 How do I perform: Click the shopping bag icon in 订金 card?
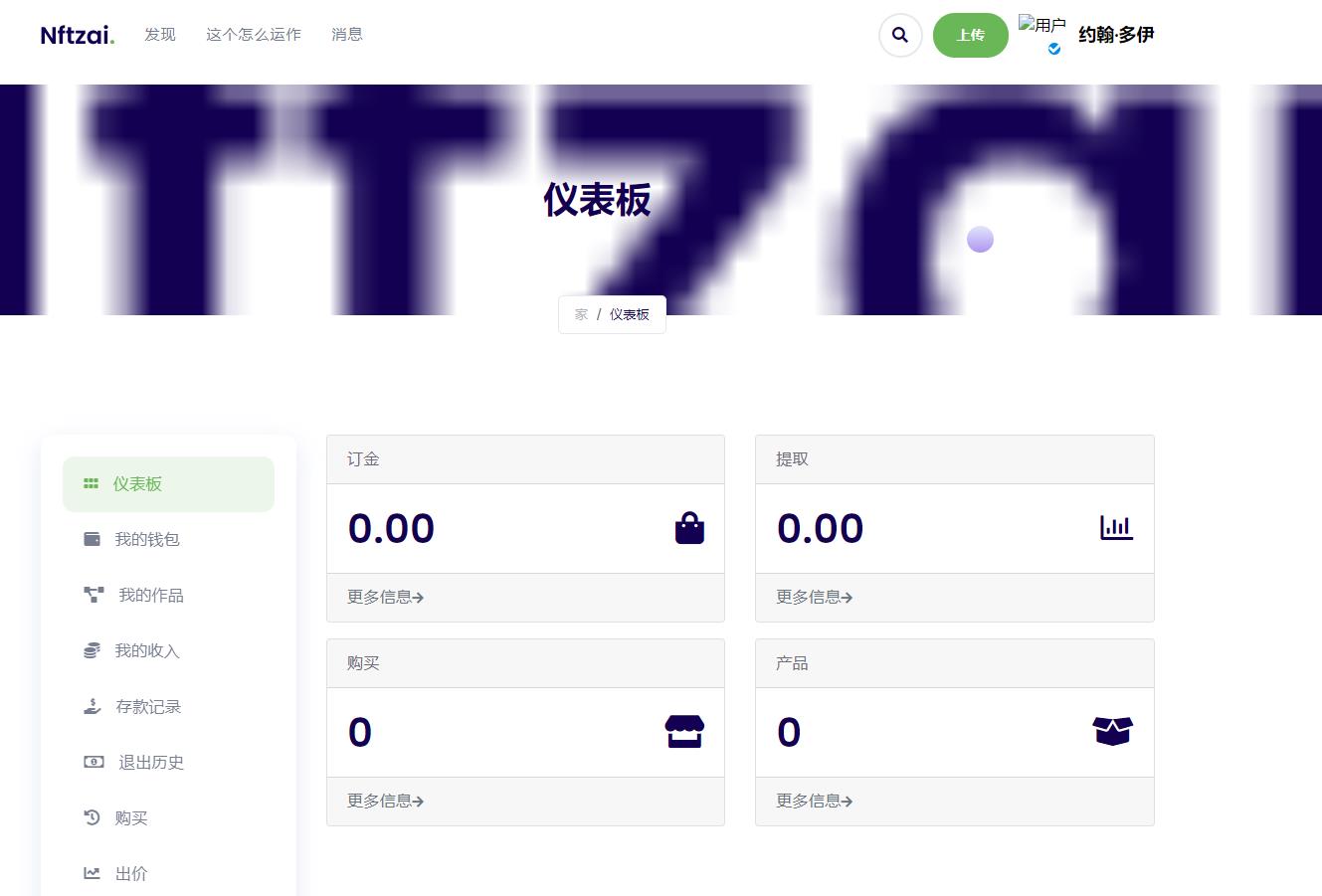tap(689, 528)
